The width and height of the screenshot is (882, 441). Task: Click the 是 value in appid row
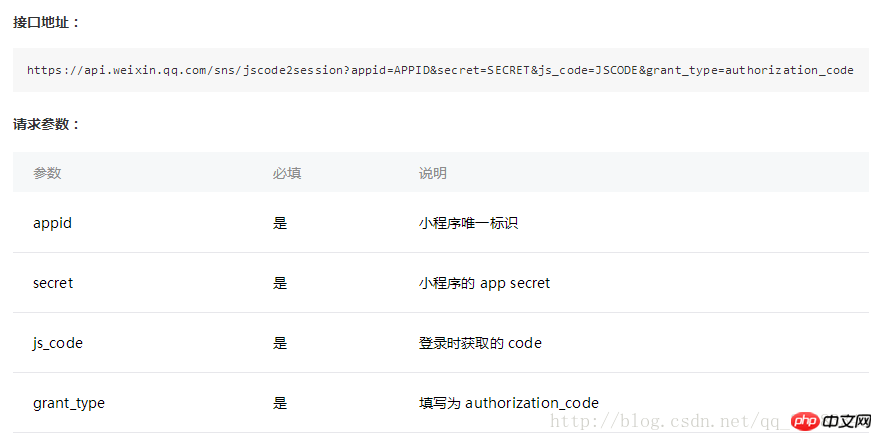(280, 223)
